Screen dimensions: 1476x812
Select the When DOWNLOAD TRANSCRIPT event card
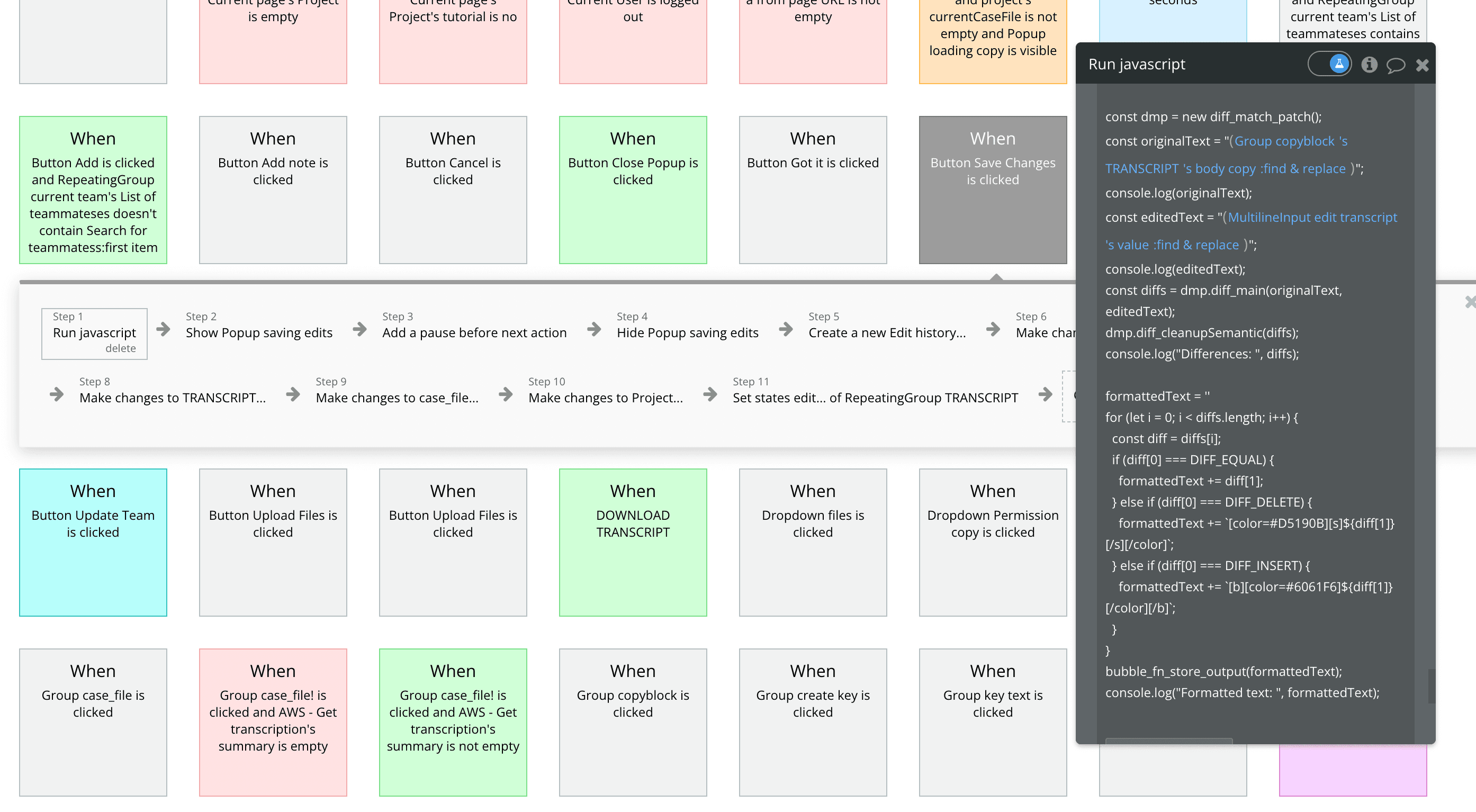(633, 542)
